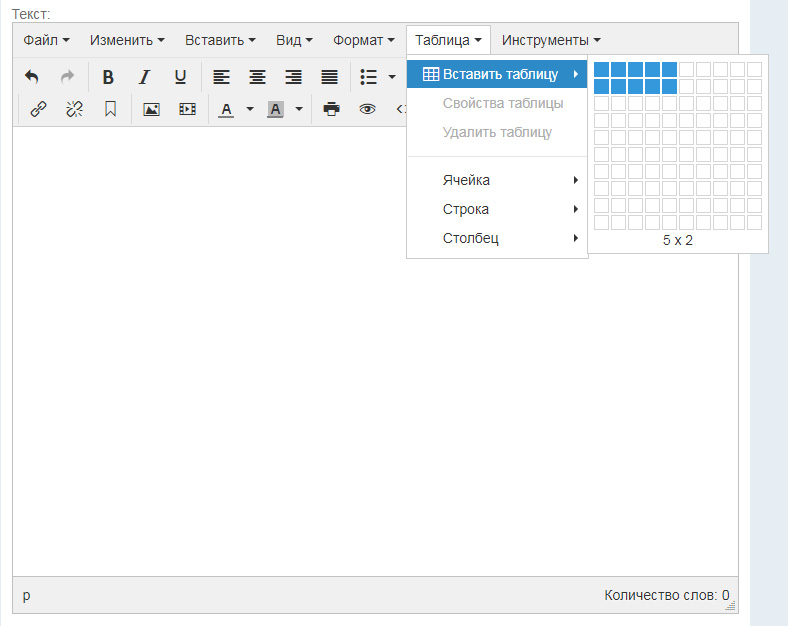Click the Количество слов: 0 word count
The width and height of the screenshot is (788, 626).
point(666,595)
